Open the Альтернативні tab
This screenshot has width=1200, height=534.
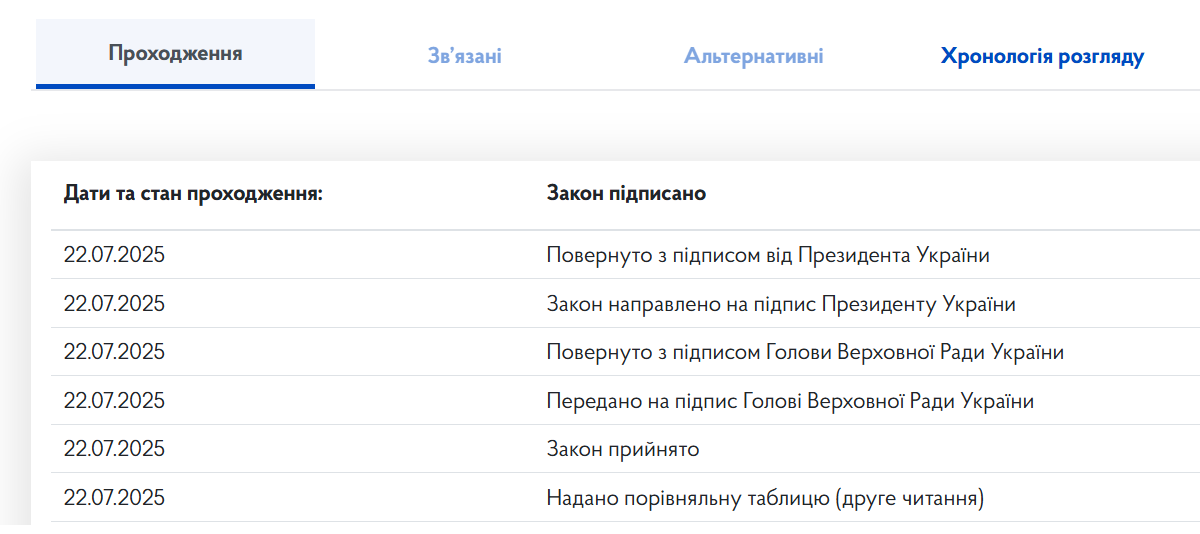(x=753, y=56)
